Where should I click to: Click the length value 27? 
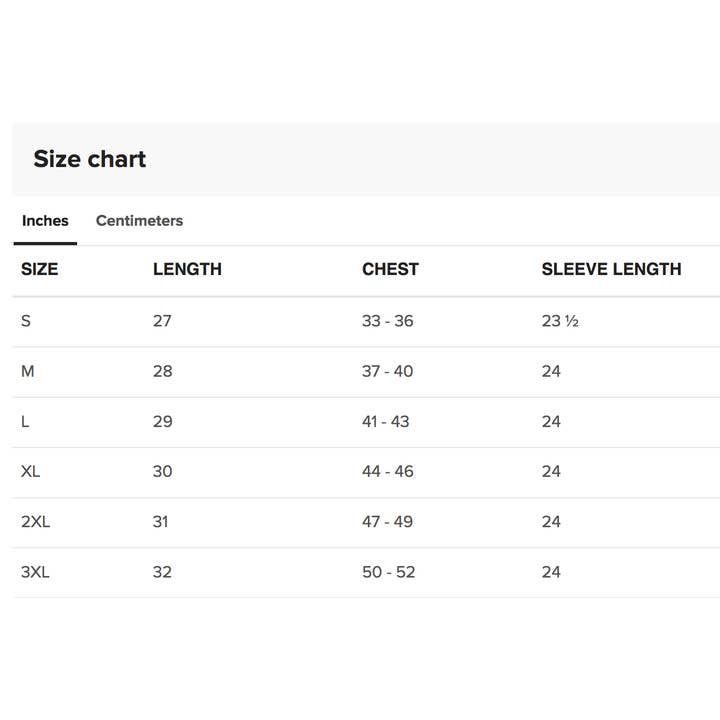[x=162, y=321]
